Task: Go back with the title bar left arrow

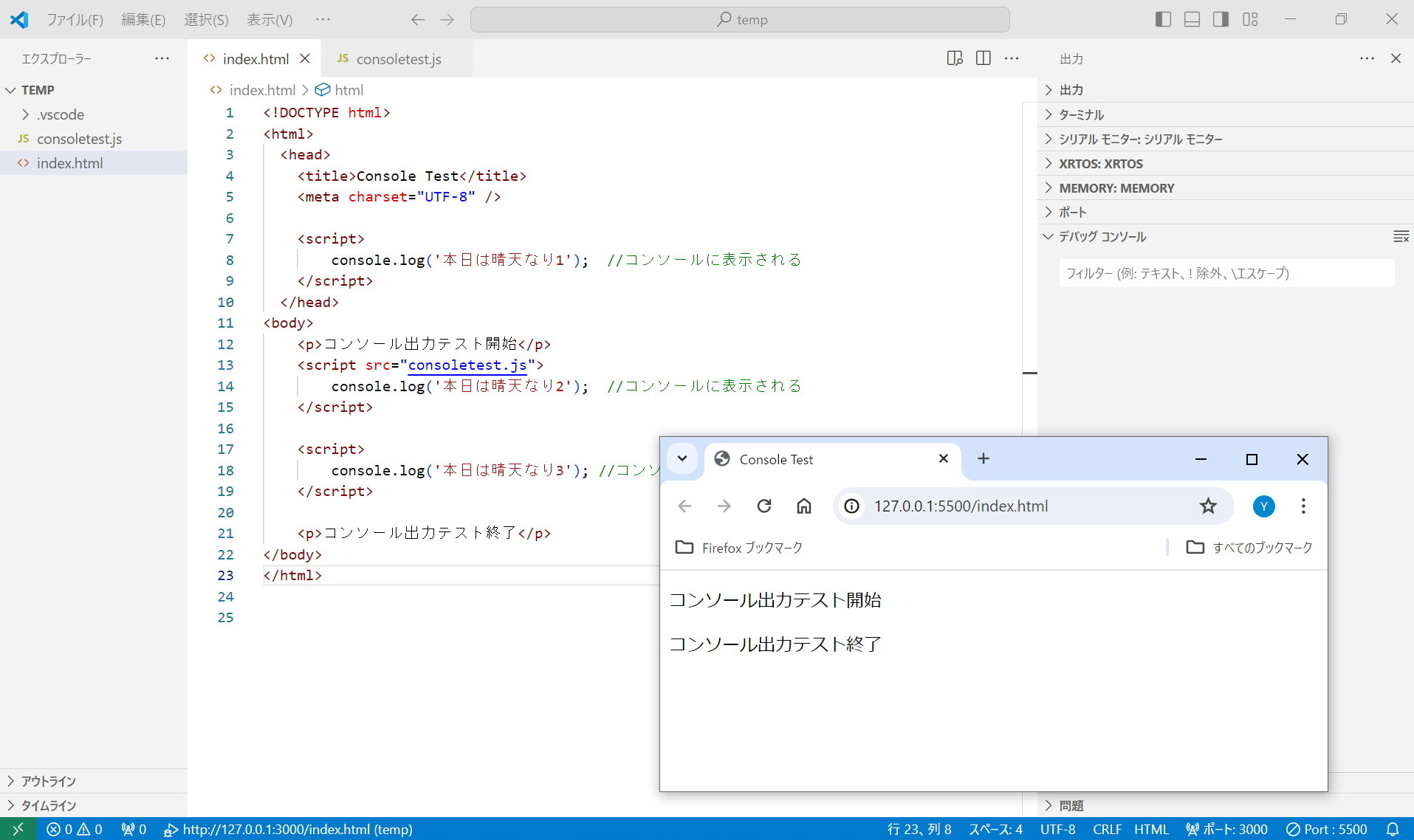Action: click(x=418, y=20)
